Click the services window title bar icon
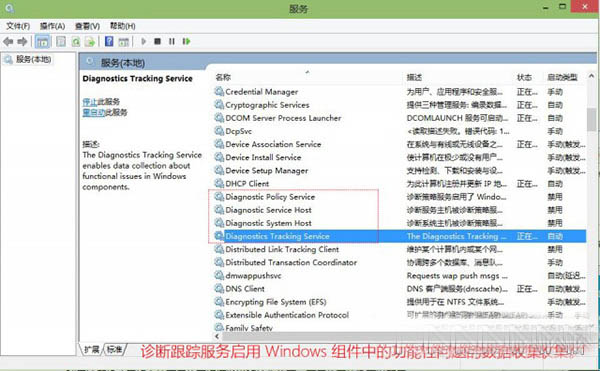Viewport: 600px width, 371px height. click(x=10, y=8)
